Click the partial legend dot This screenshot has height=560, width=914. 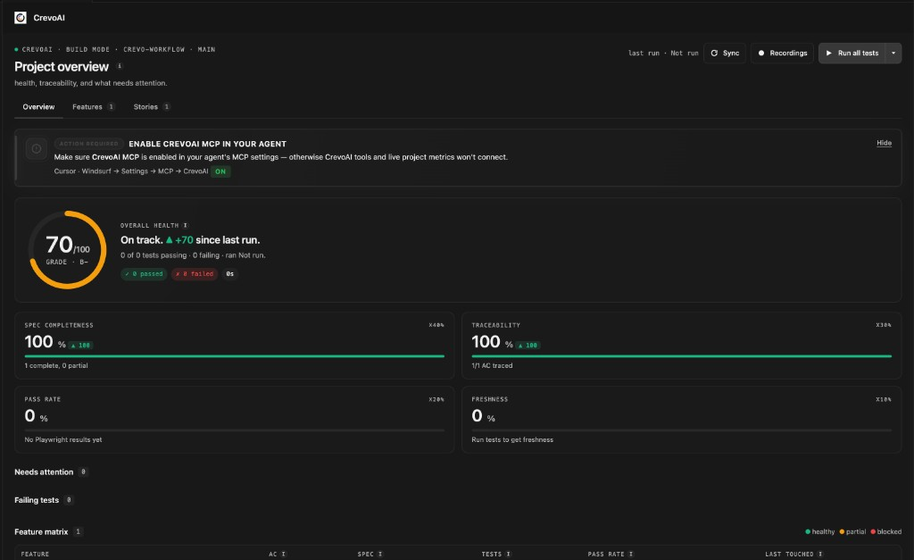(842, 531)
